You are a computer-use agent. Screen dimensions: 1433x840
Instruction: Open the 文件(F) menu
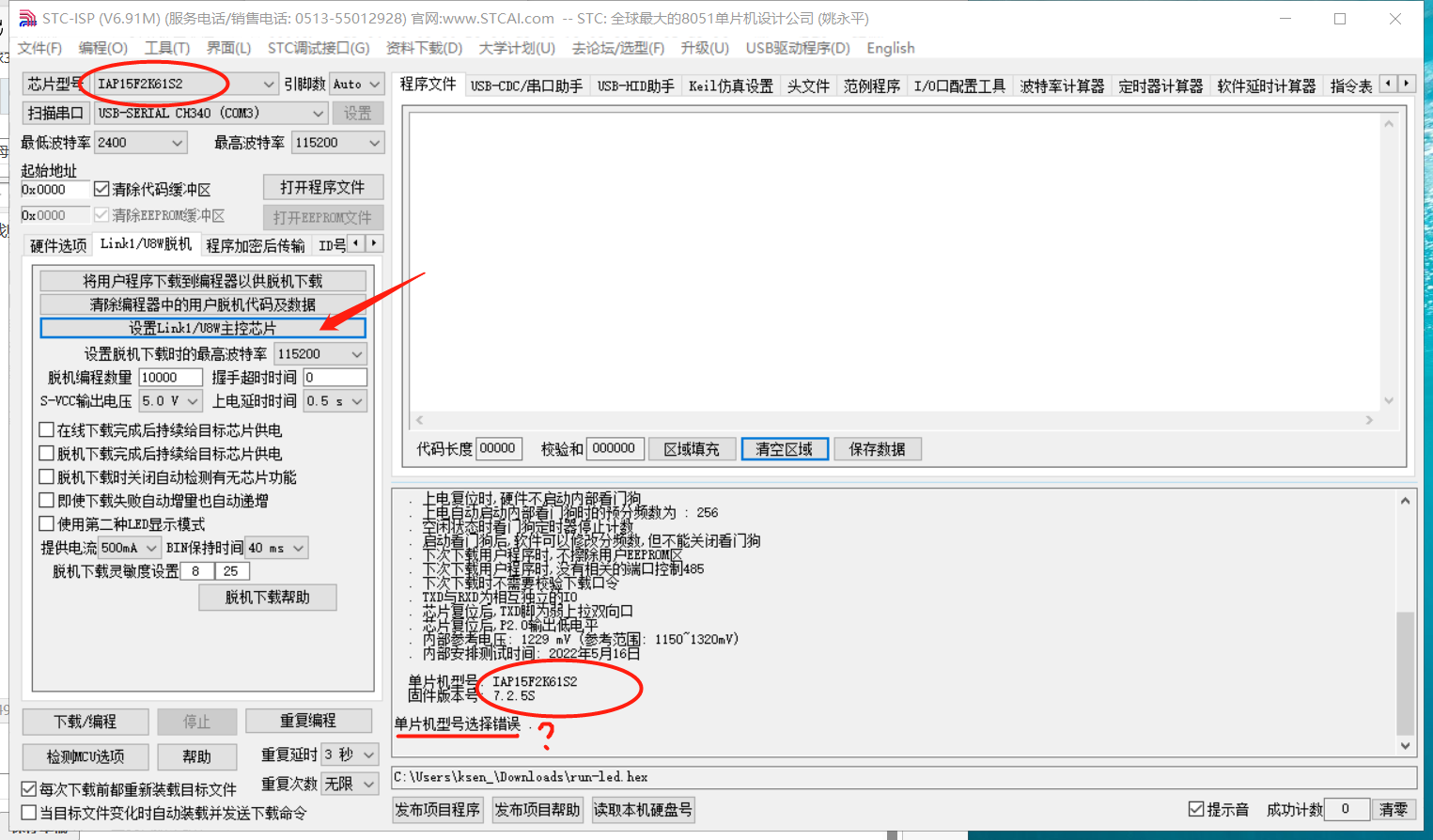pos(39,48)
